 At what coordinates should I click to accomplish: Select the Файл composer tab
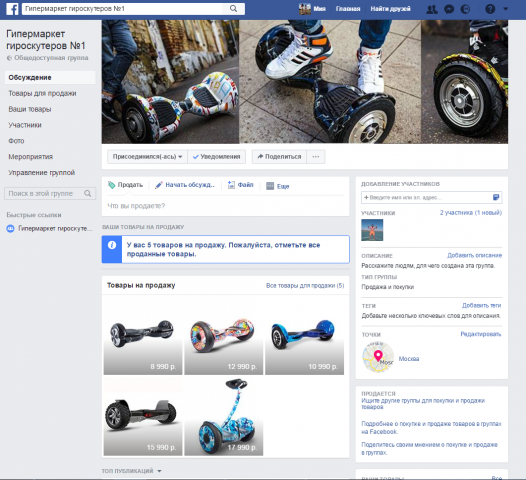point(241,185)
